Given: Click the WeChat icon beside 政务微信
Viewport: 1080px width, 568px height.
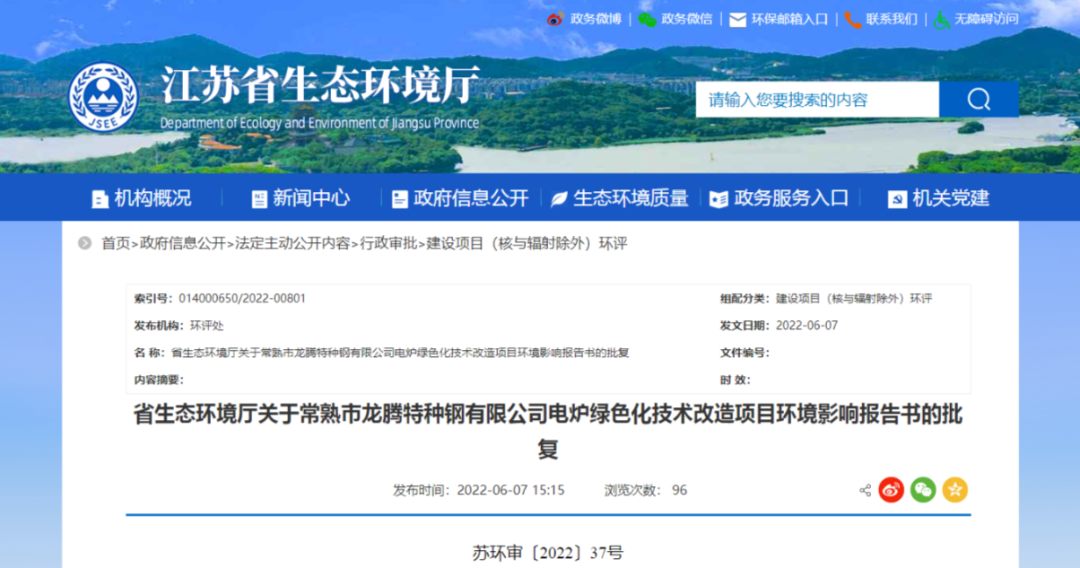Looking at the screenshot, I should point(647,19).
